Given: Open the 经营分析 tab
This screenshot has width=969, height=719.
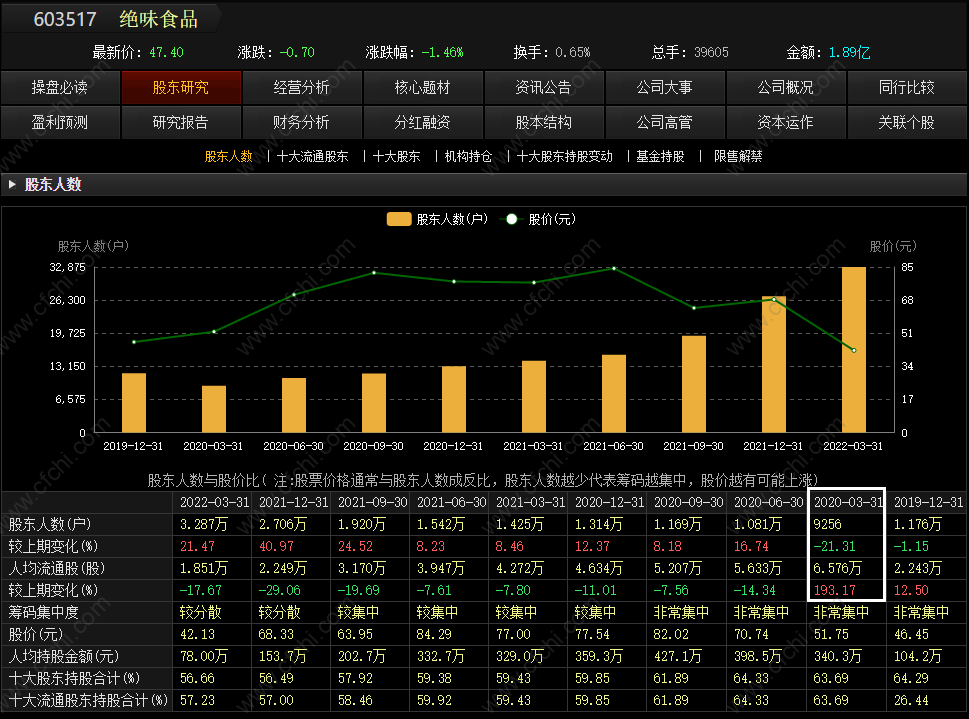Looking at the screenshot, I should (x=302, y=87).
